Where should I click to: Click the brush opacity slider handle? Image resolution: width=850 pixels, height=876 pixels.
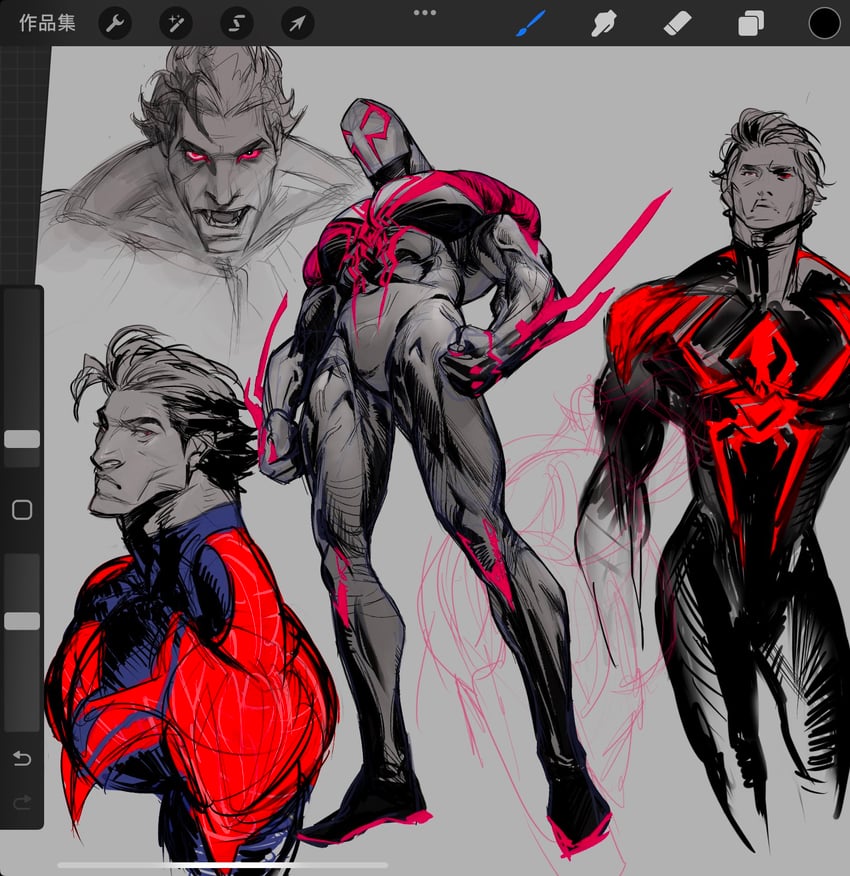pos(22,621)
